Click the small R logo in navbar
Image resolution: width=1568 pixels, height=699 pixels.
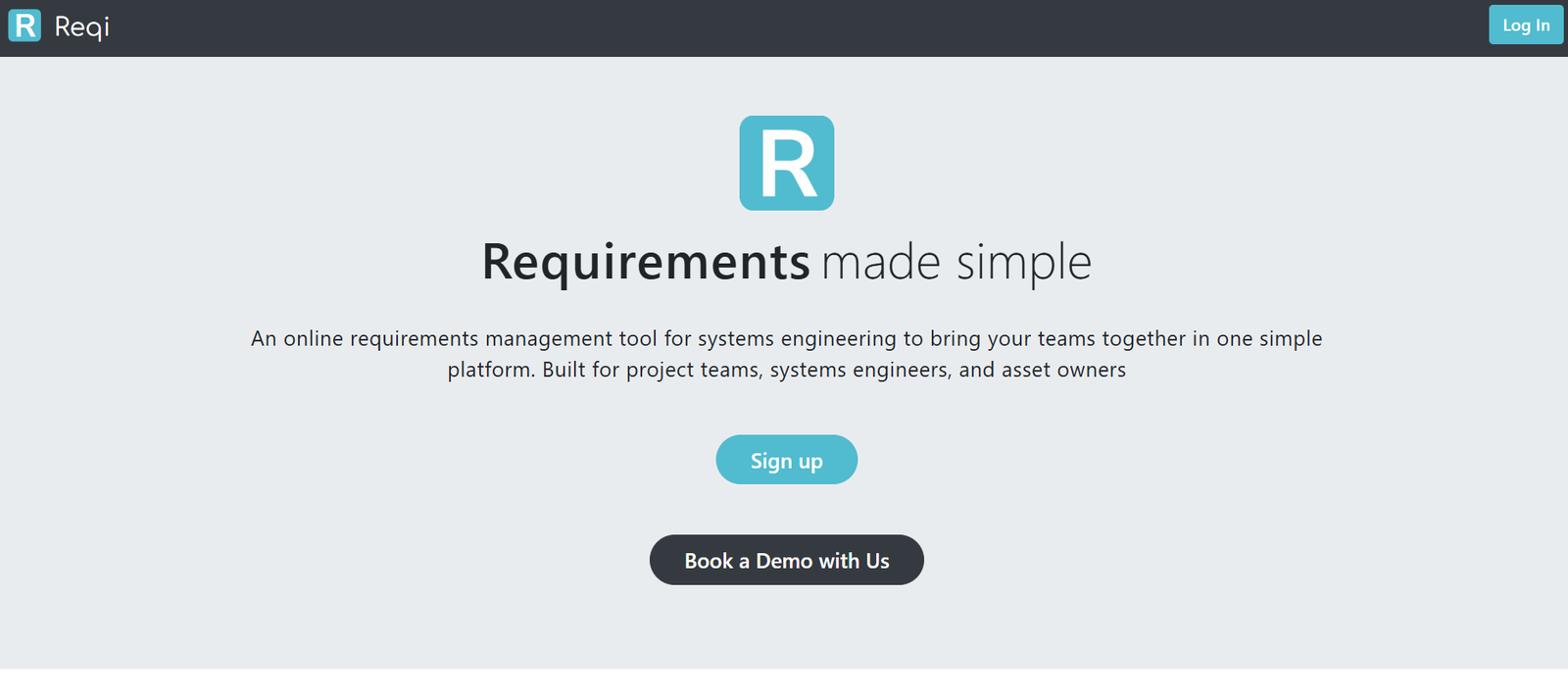coord(24,25)
